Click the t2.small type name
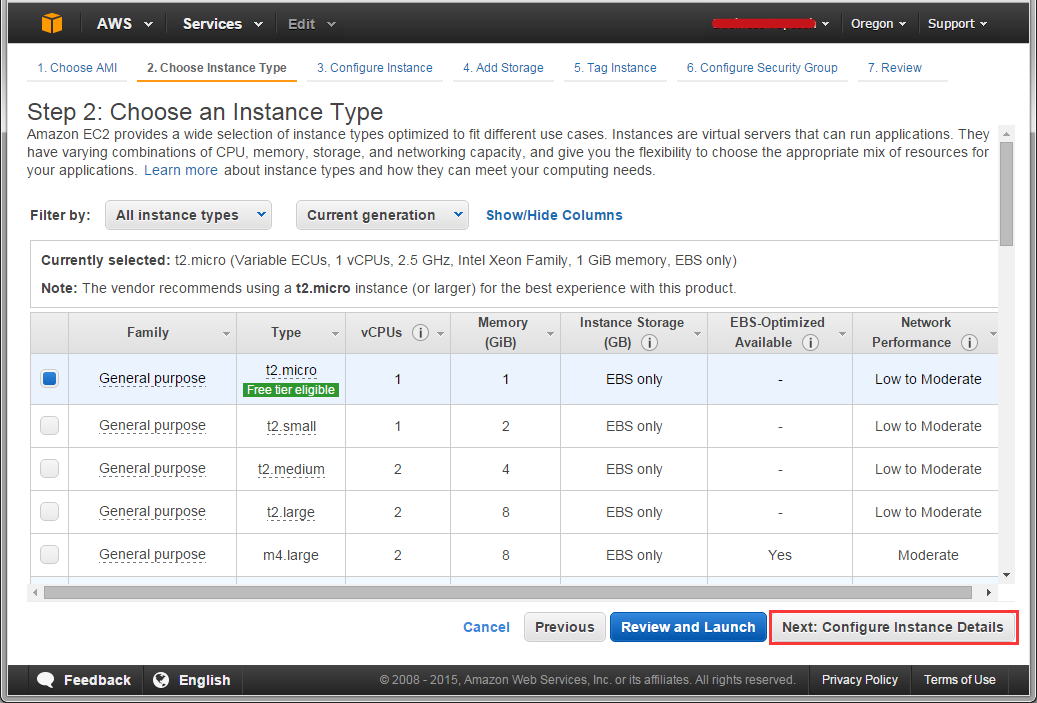 [291, 426]
